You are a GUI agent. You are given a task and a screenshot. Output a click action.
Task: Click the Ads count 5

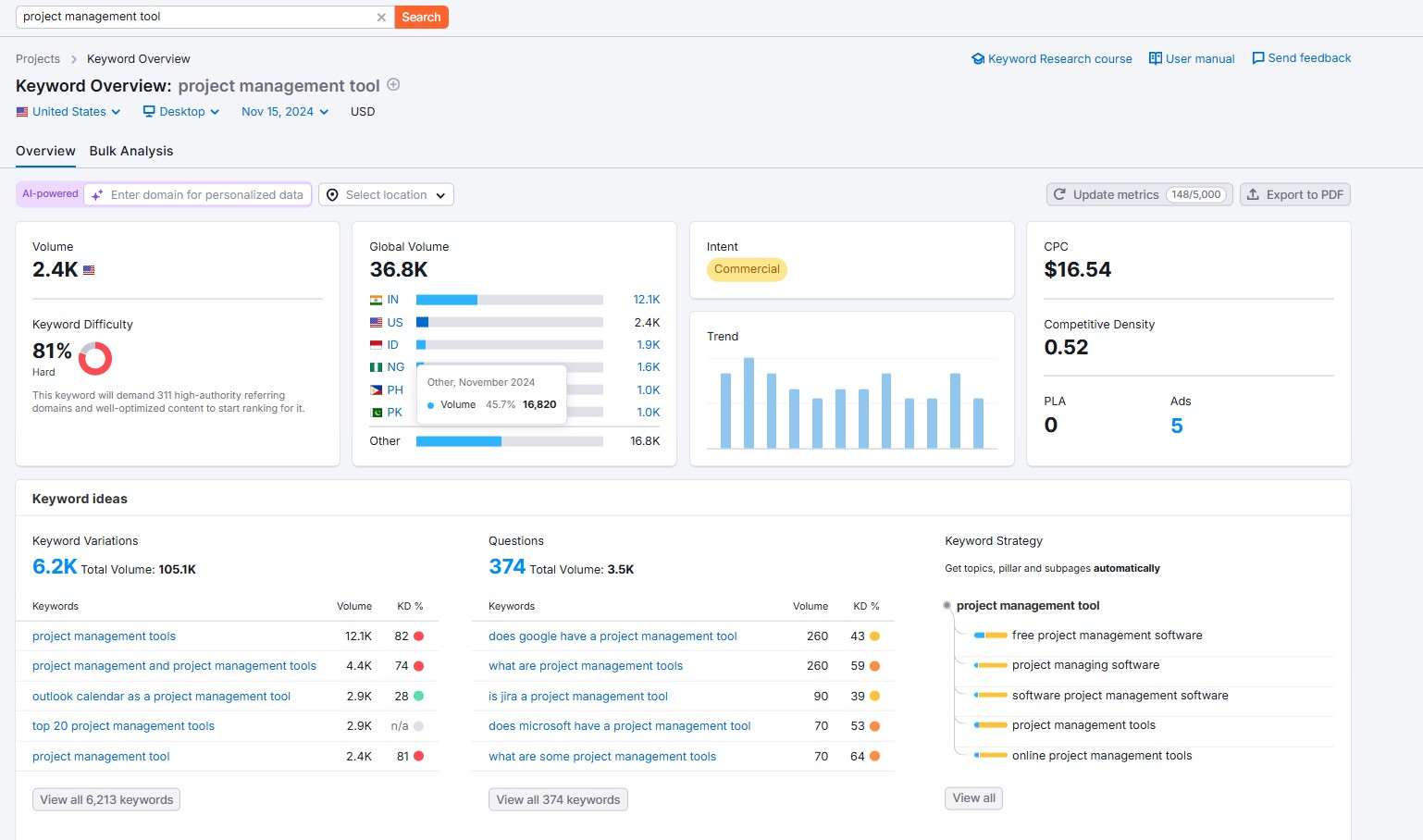1177,426
